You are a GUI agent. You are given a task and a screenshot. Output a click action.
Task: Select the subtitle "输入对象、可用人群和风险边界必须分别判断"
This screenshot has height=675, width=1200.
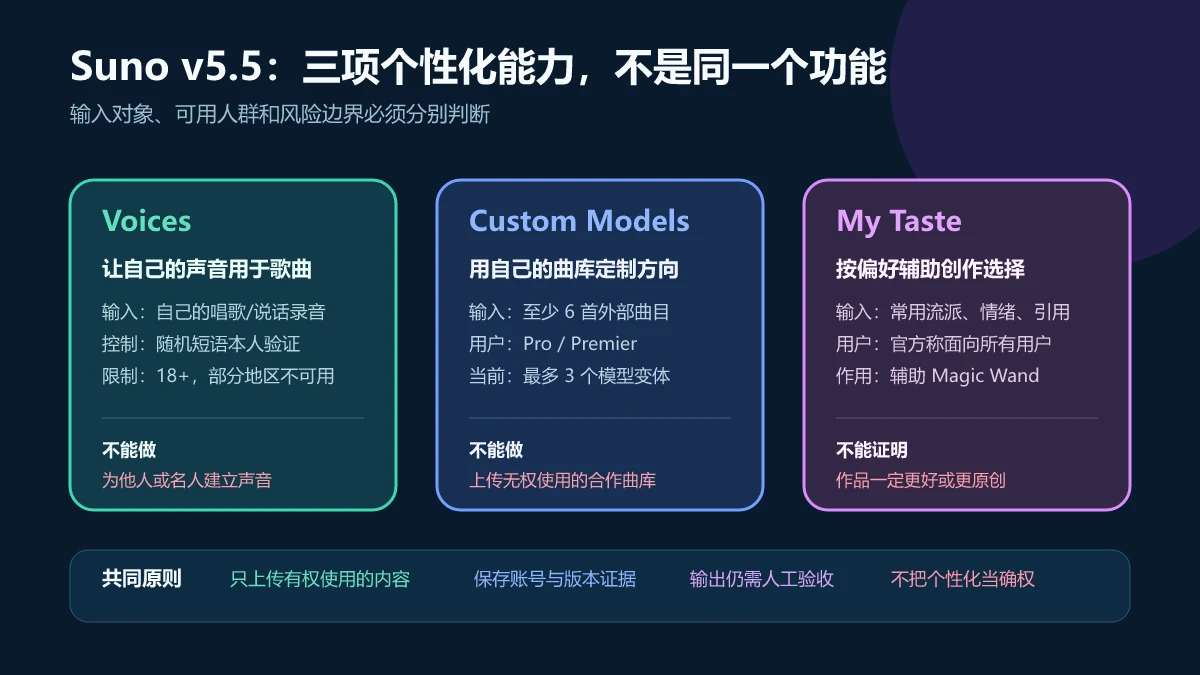pos(280,114)
